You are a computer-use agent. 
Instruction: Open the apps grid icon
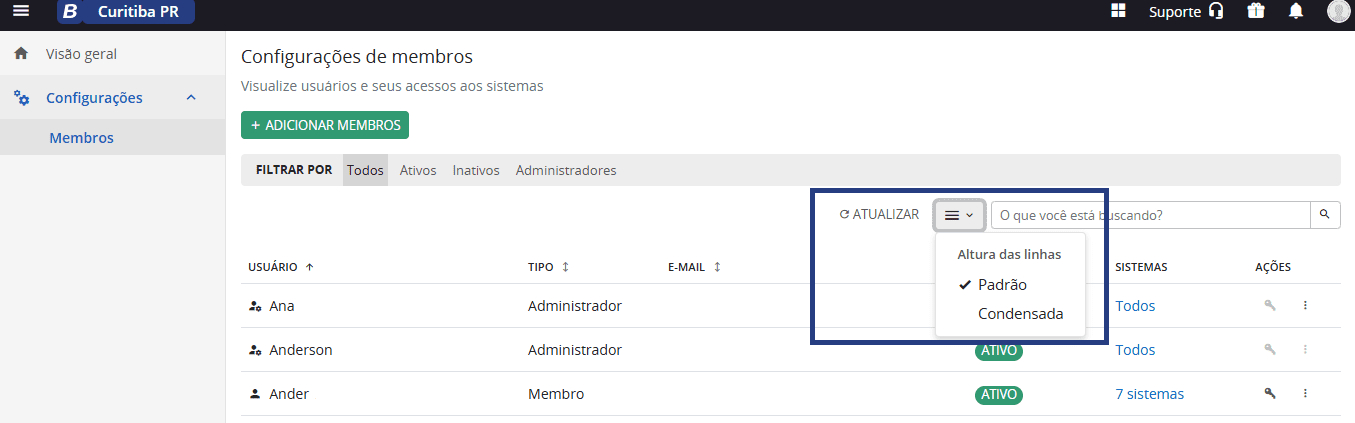pyautogui.click(x=1118, y=12)
